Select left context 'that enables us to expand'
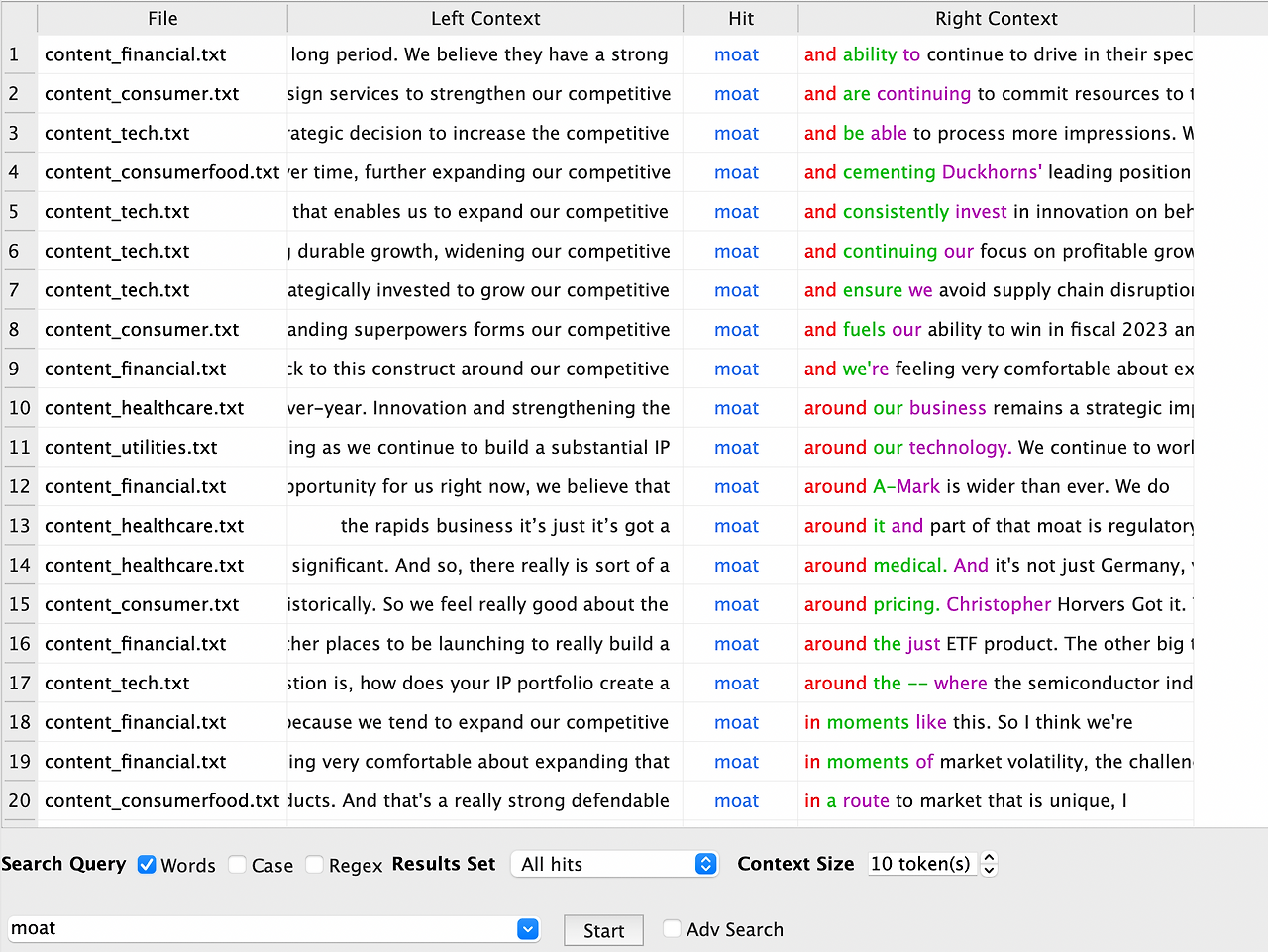The width and height of the screenshot is (1268, 952). [407, 212]
